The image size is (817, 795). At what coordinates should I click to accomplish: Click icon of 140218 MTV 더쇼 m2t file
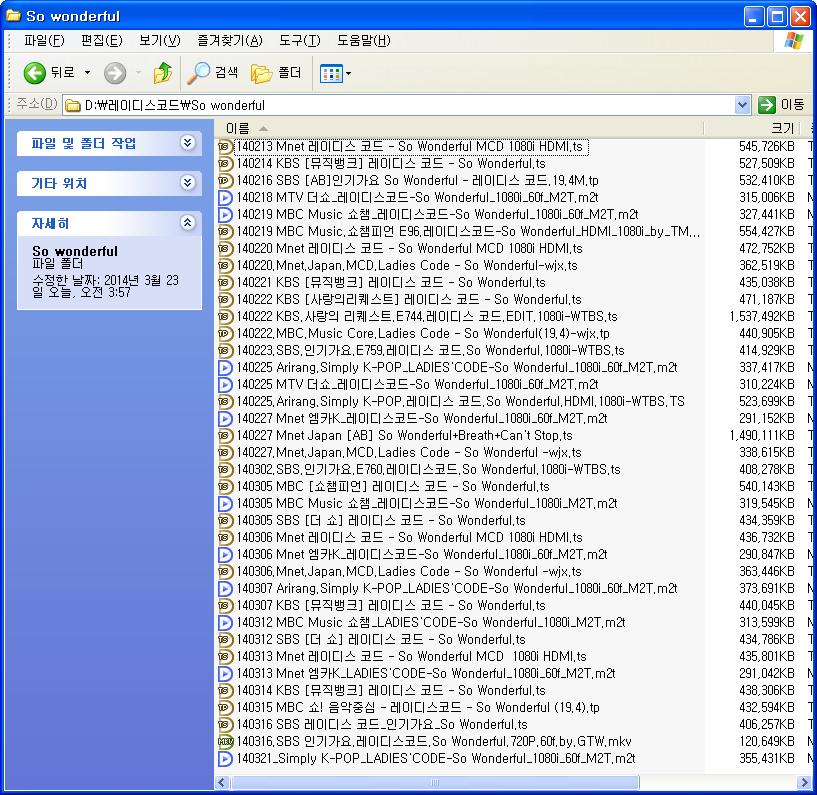[x=225, y=197]
